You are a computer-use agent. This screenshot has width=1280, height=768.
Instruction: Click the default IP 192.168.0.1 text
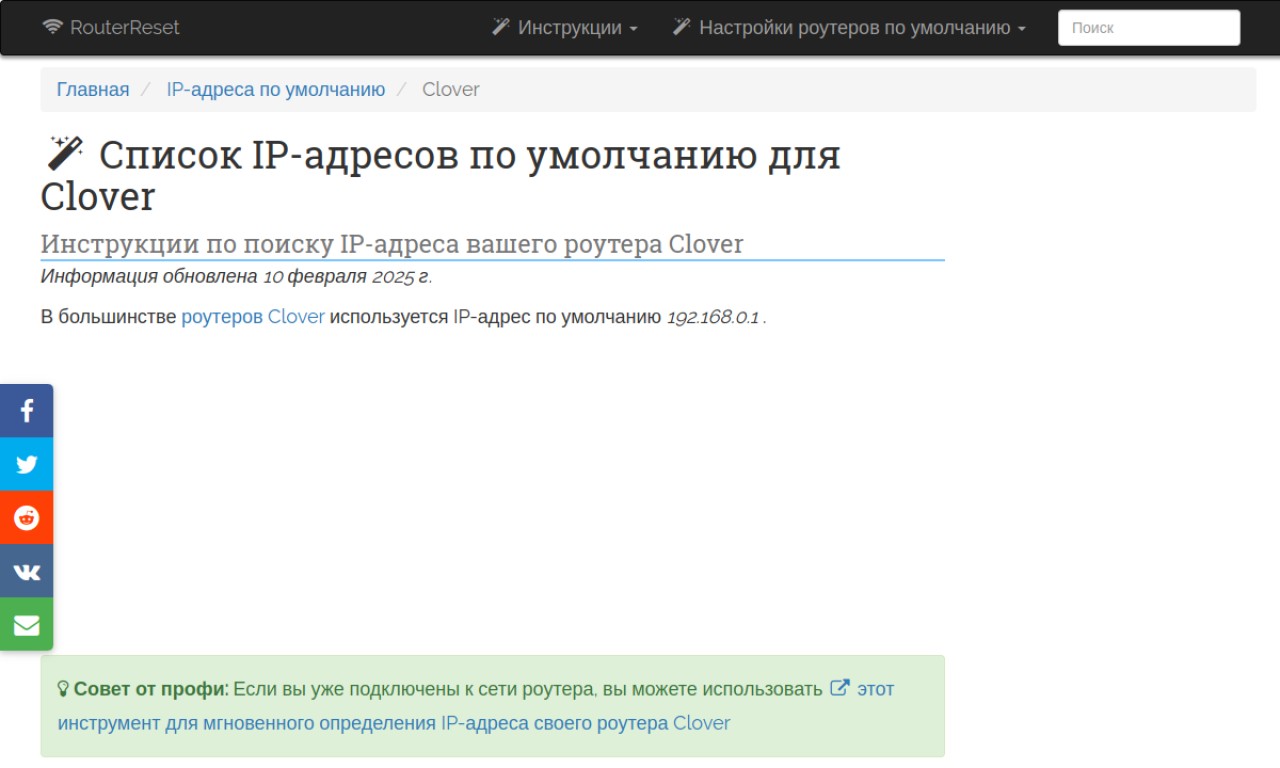coord(713,317)
